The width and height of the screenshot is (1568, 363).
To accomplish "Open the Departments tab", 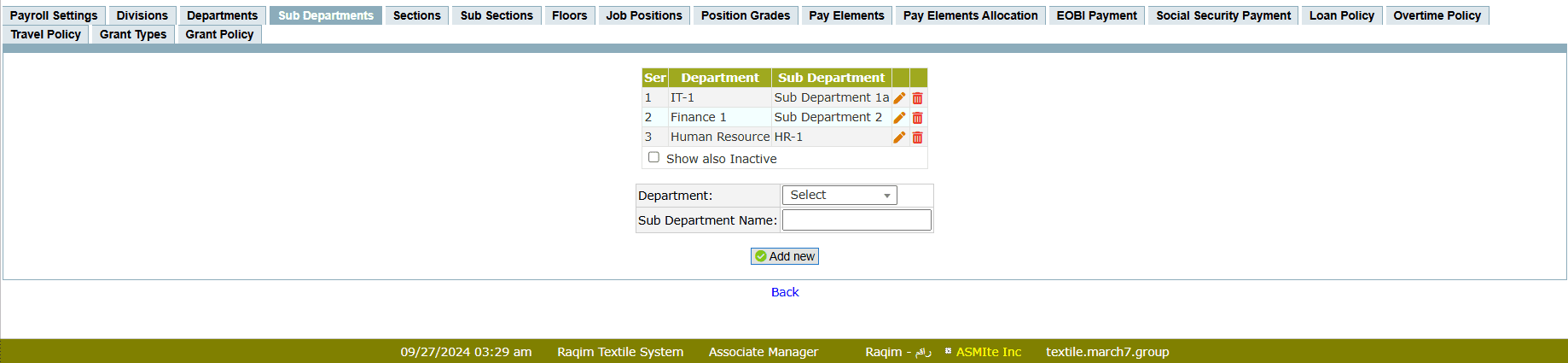I will tap(222, 15).
